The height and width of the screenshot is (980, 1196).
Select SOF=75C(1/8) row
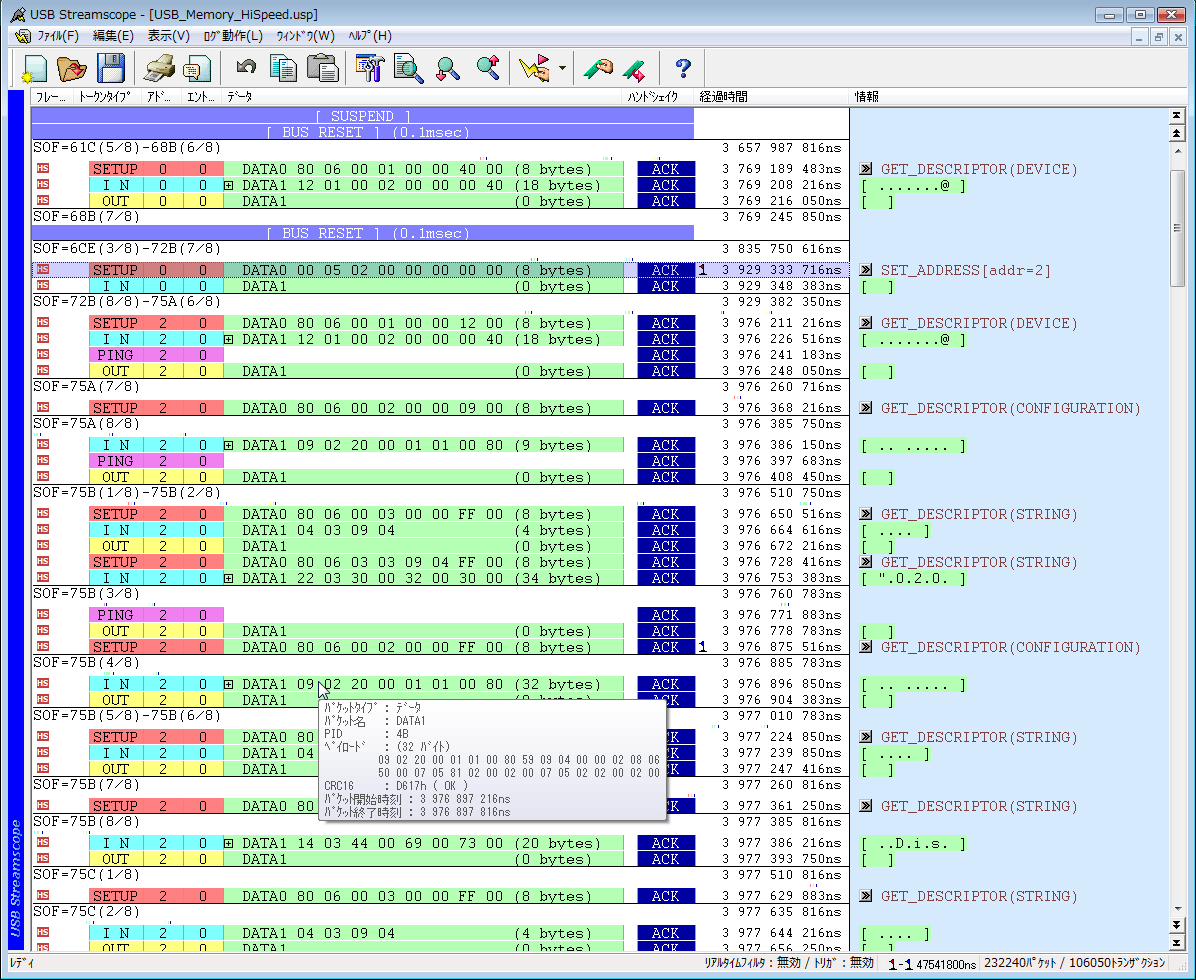click(x=440, y=875)
